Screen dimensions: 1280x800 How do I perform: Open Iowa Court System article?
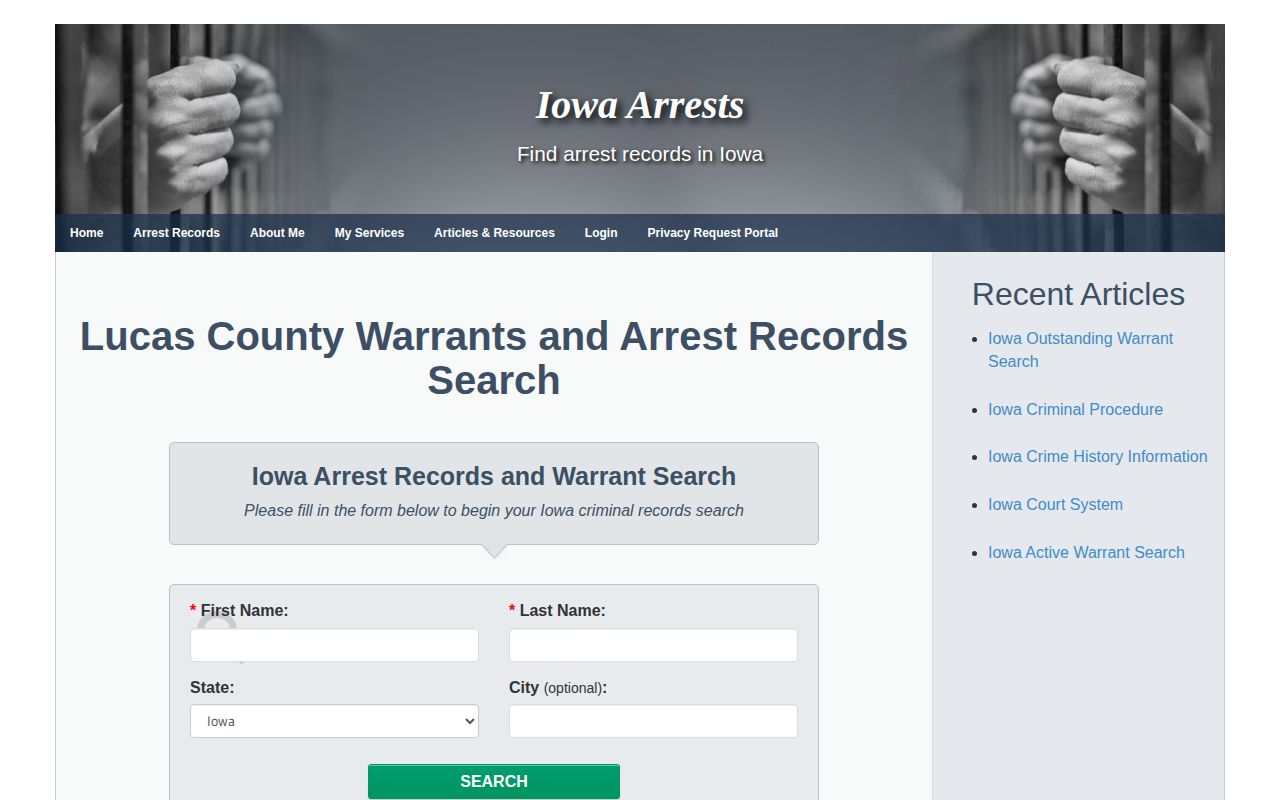(1055, 504)
